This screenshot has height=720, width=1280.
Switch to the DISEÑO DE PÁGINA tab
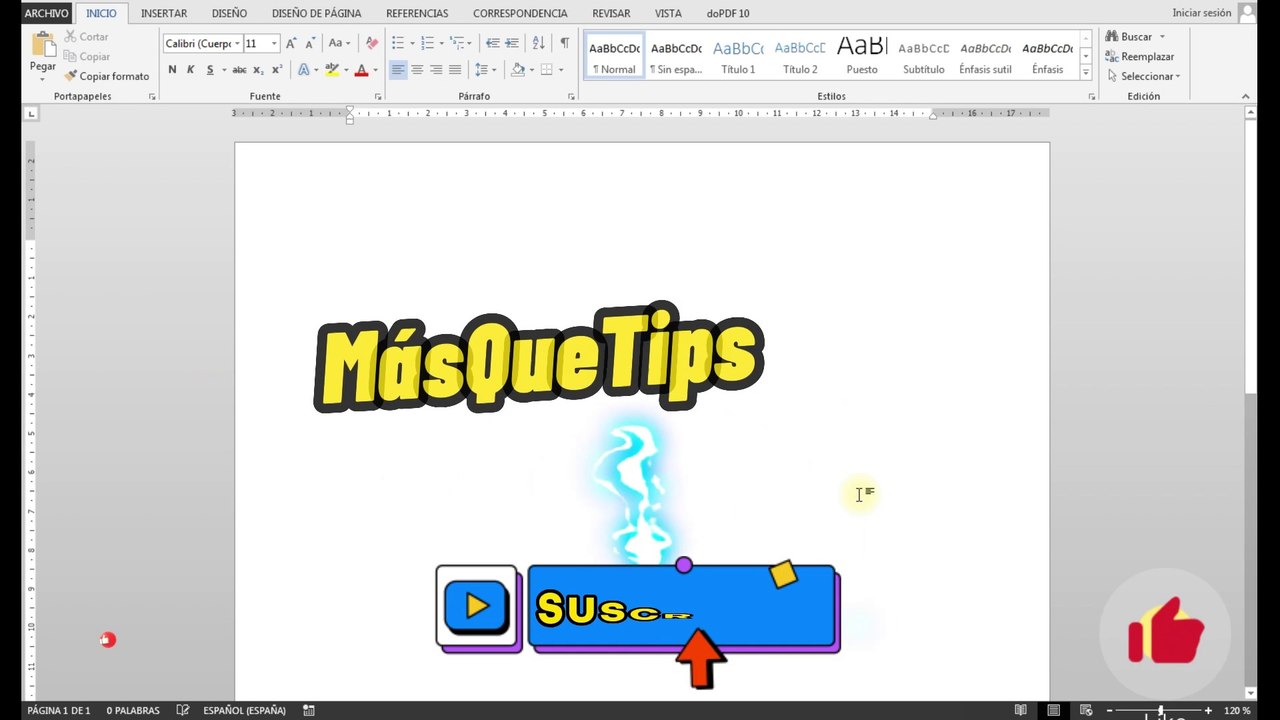tap(317, 13)
